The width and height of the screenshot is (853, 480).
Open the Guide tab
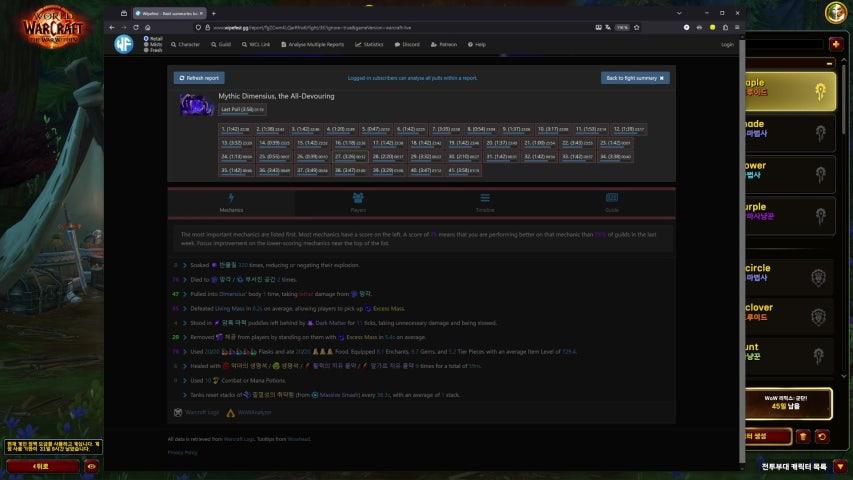click(x=611, y=202)
